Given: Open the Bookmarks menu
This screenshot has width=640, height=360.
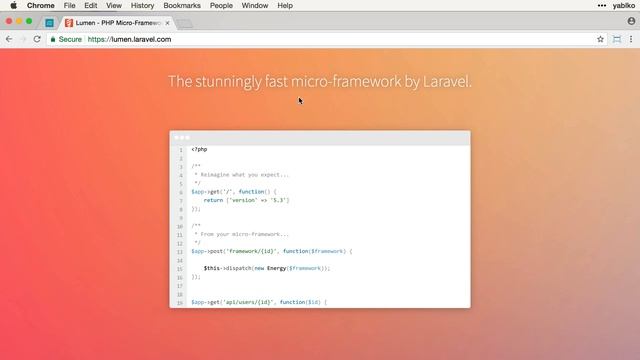Looking at the screenshot, I should tap(182, 5).
